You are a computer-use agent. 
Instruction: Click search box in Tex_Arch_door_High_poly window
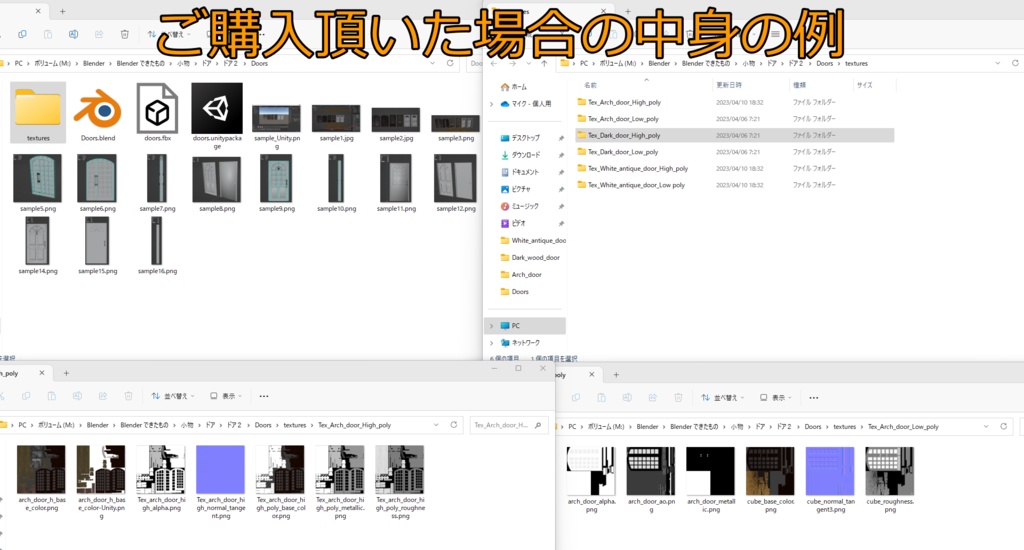508,425
